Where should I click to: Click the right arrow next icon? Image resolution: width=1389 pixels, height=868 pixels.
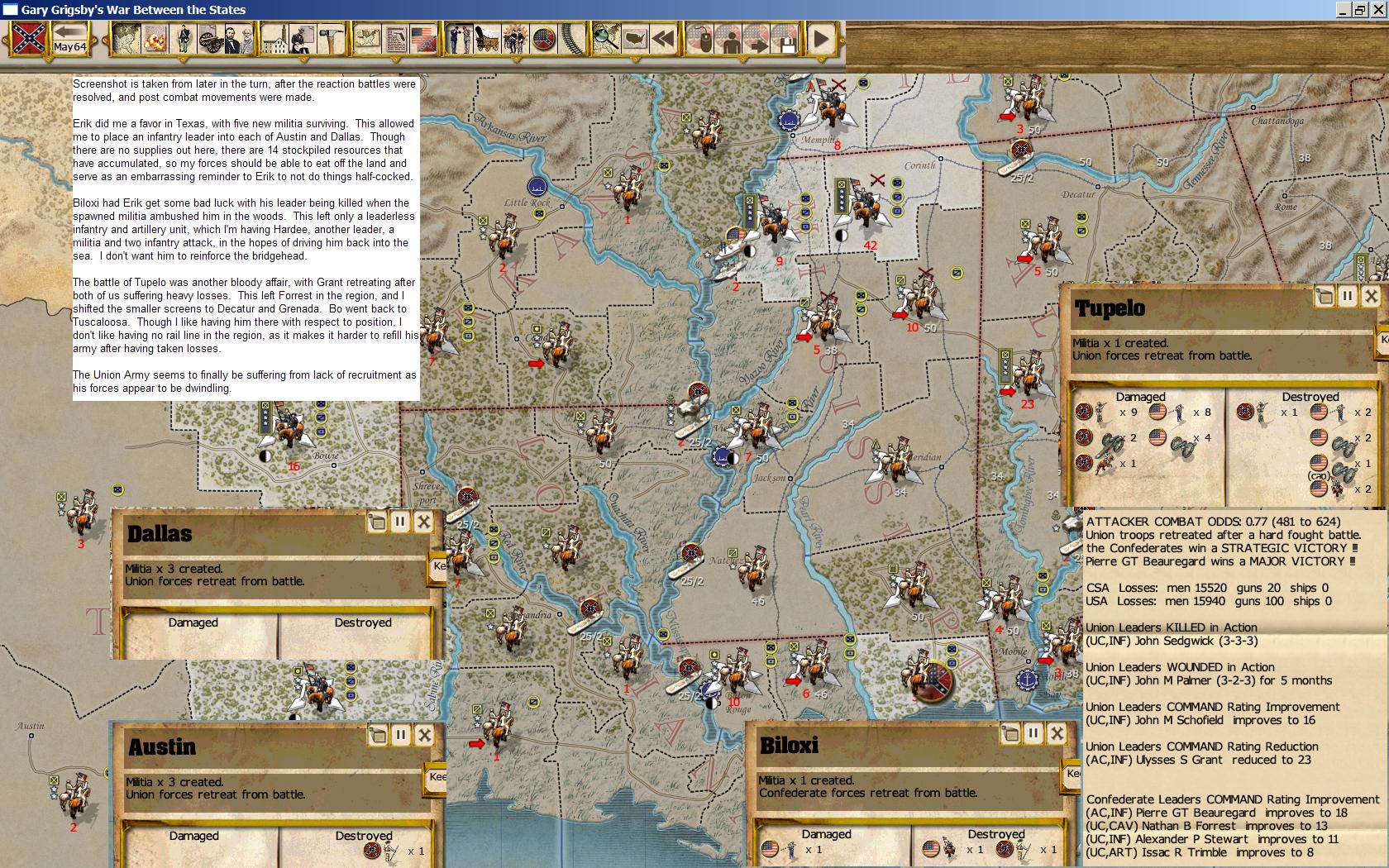coord(757,38)
